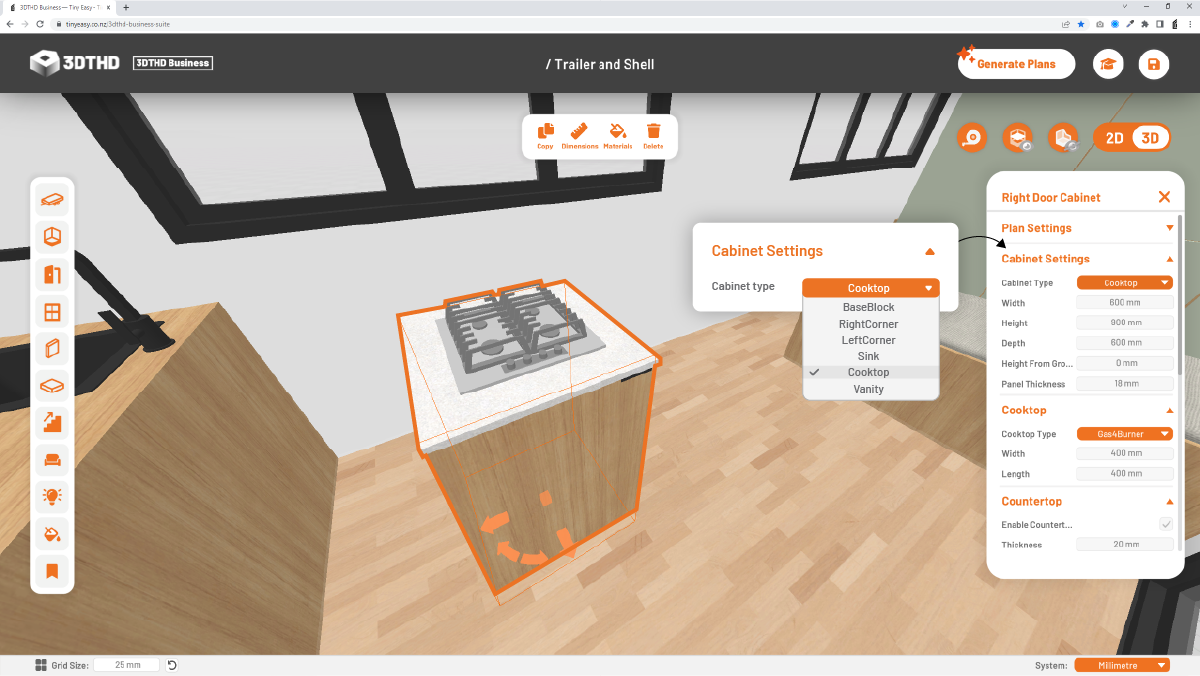Select the 3DTHD Business browser tab
The image size is (1200, 676).
coord(58,7)
